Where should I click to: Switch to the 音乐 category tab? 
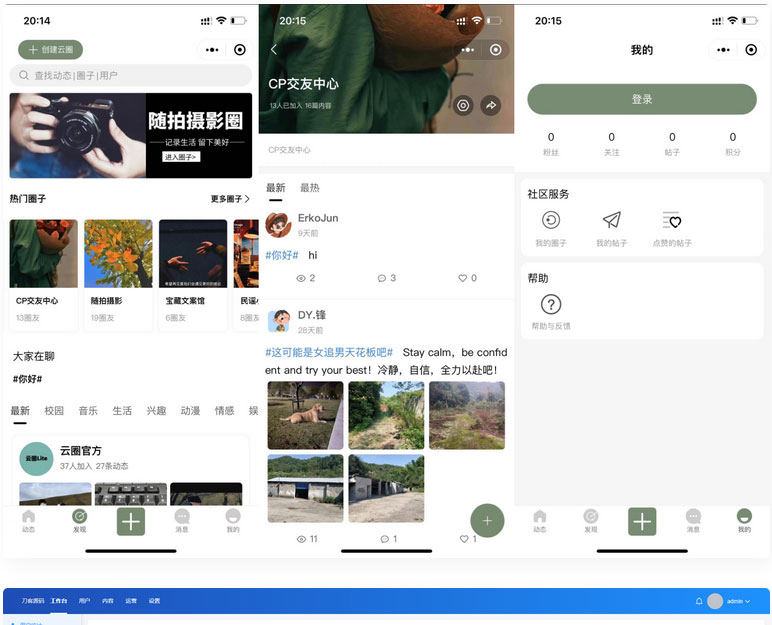pyautogui.click(x=88, y=410)
